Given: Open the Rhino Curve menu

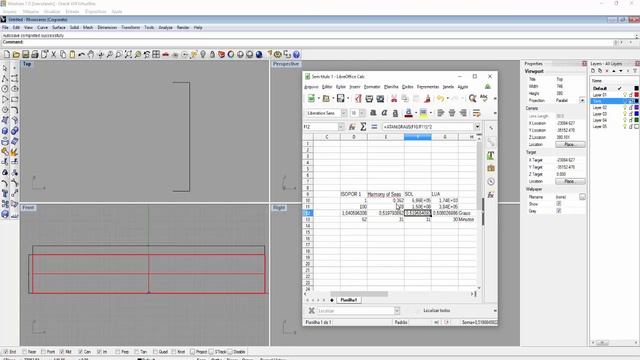Looking at the screenshot, I should (42, 27).
